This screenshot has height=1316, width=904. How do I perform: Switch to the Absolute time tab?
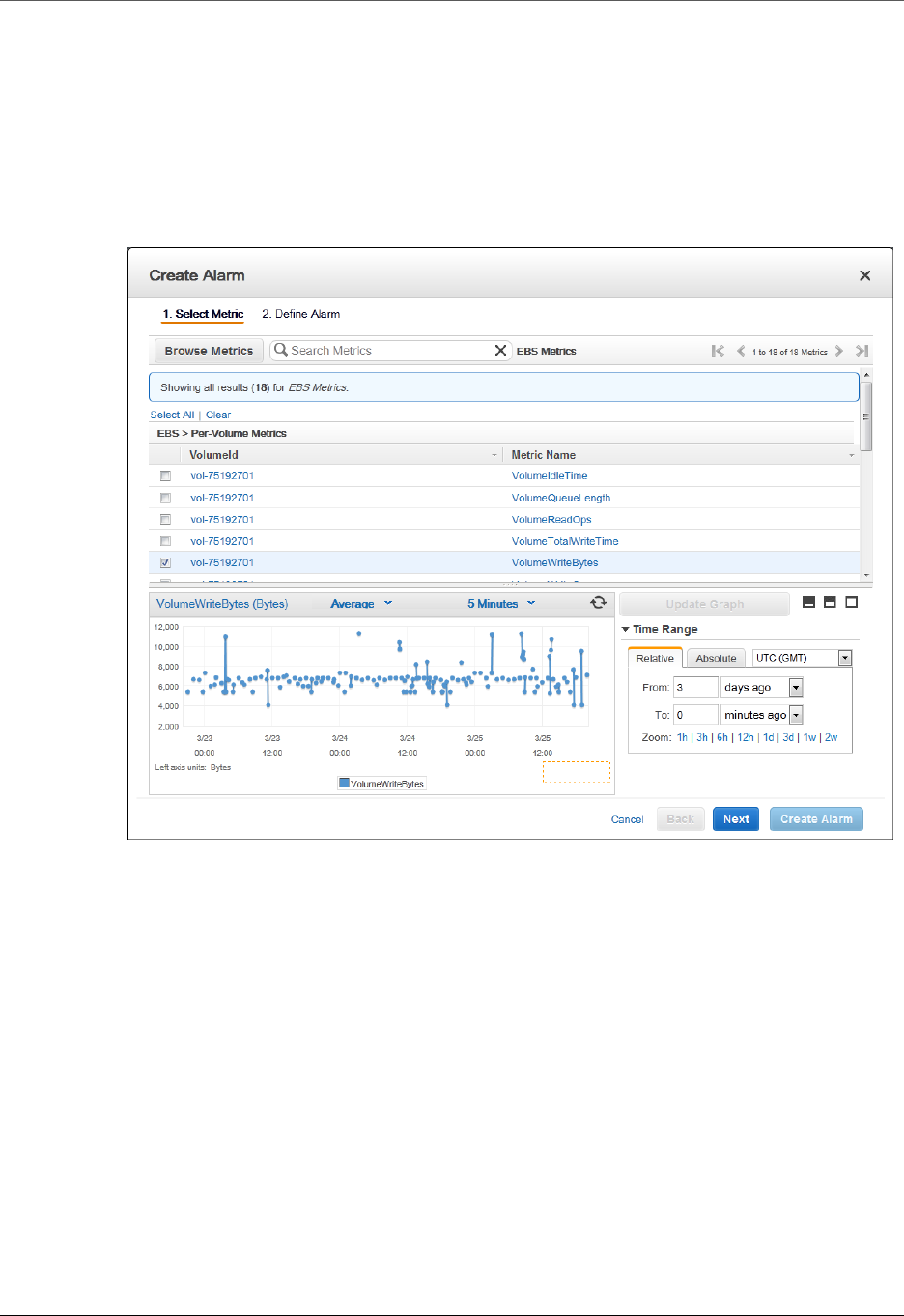[x=716, y=658]
